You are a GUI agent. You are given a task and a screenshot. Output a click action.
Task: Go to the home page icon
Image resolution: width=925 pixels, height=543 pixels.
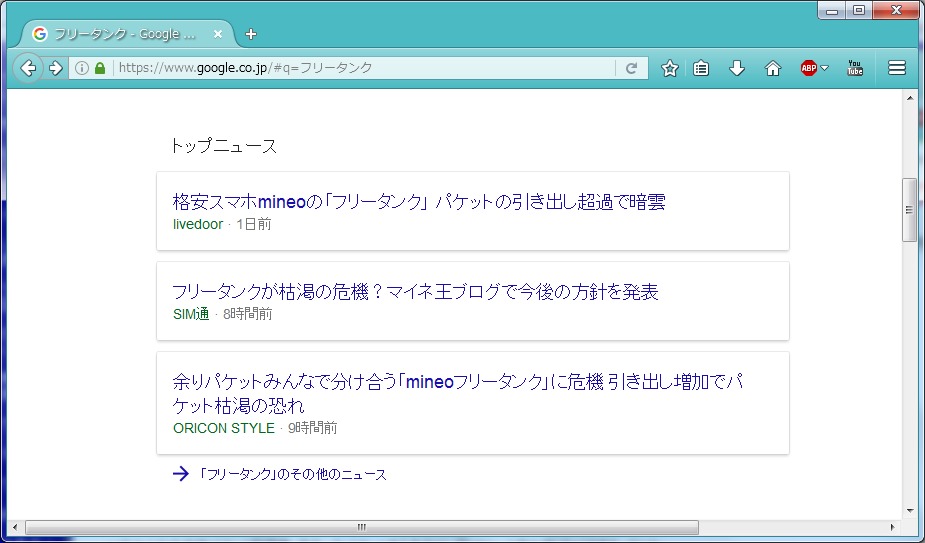772,68
